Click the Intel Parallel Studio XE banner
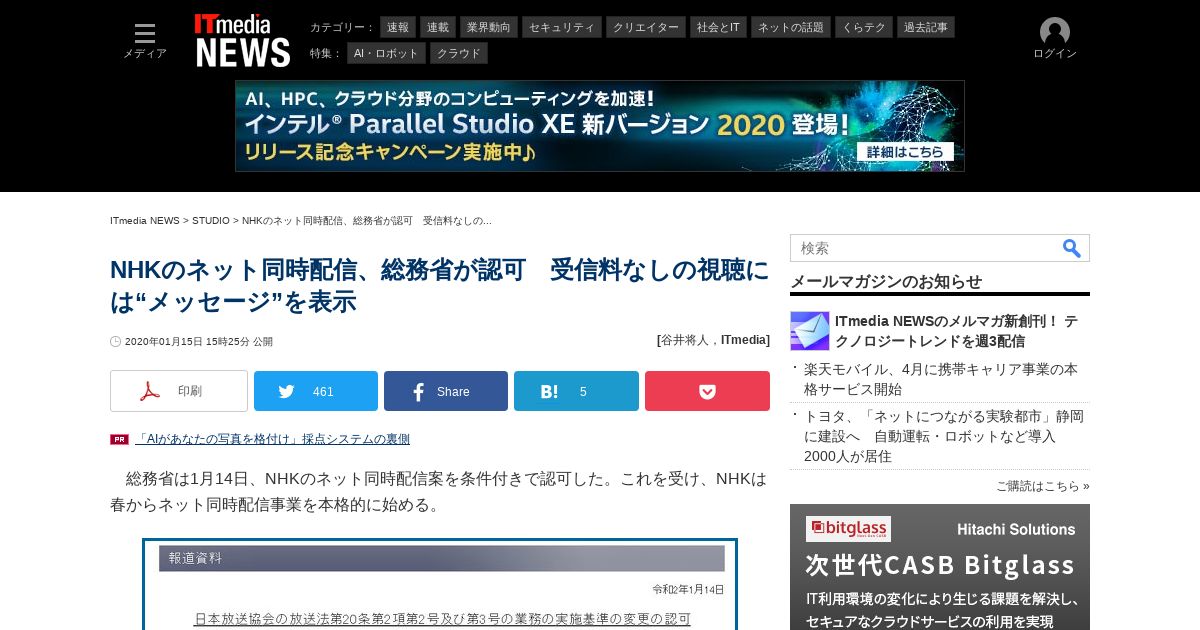The image size is (1200, 630). point(600,126)
